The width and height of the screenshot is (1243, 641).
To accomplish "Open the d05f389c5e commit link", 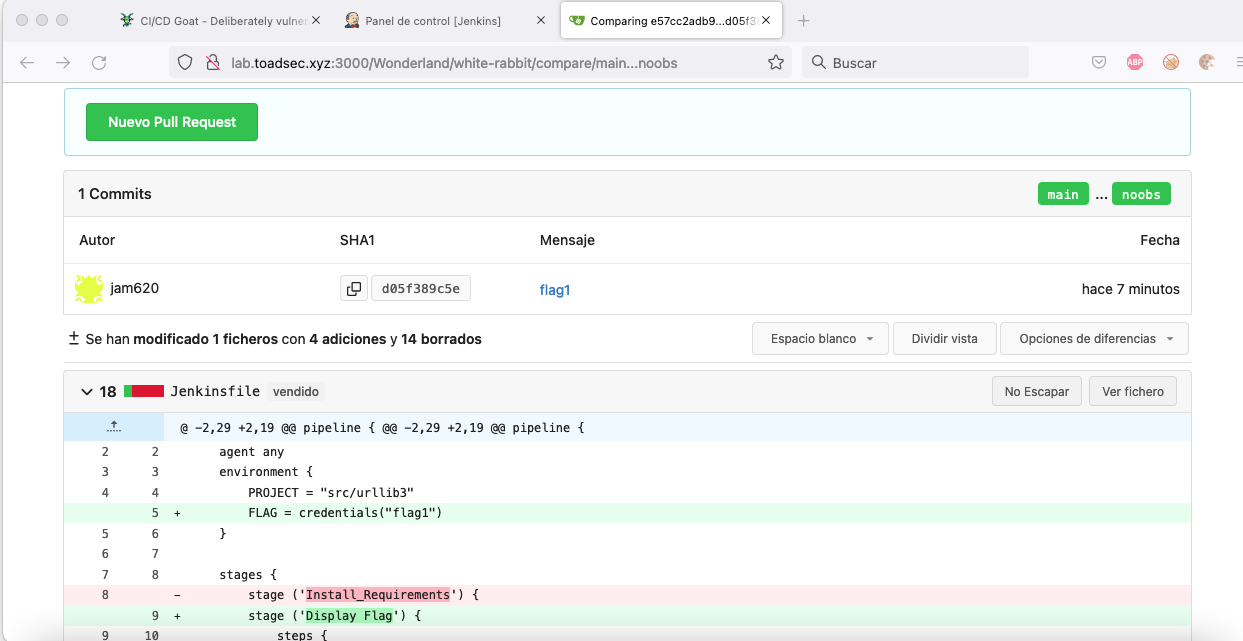I will pos(420,289).
